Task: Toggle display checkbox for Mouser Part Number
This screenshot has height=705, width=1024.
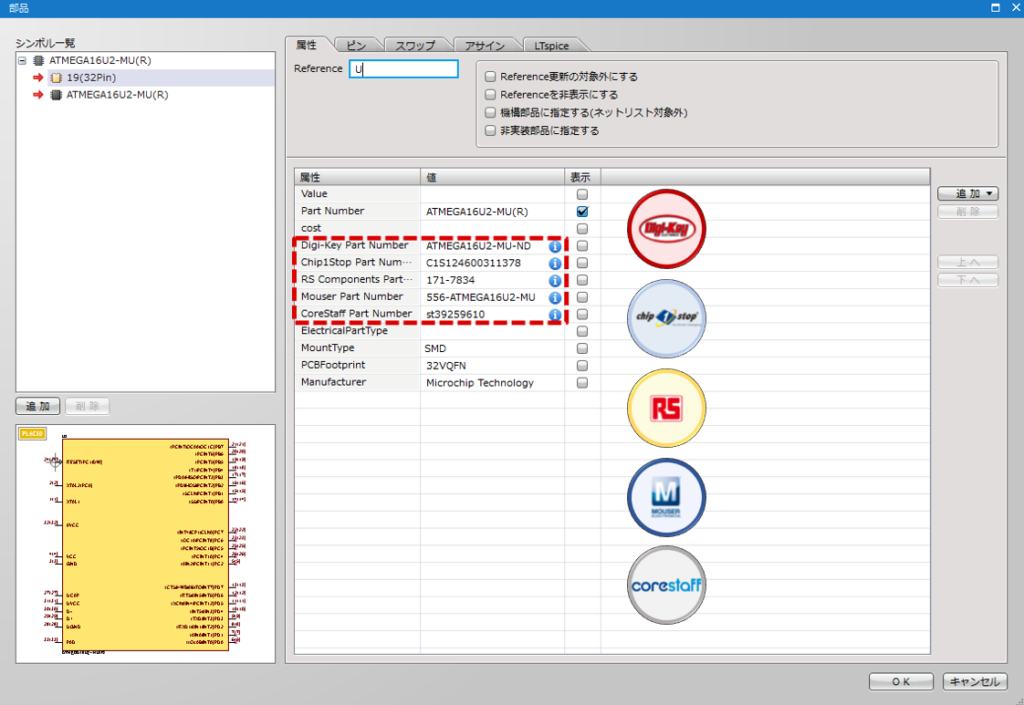Action: [x=582, y=298]
